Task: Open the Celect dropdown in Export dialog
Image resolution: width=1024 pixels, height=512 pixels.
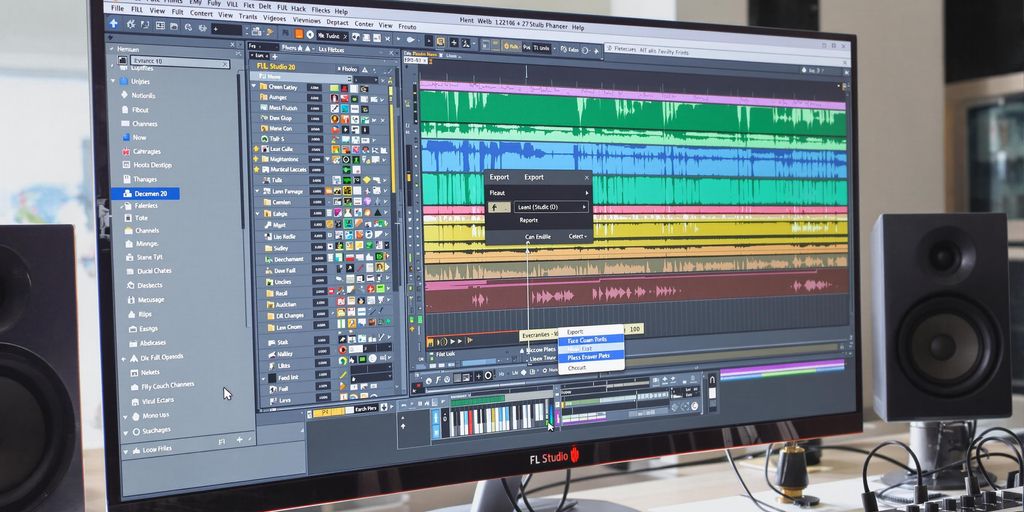Action: click(x=579, y=236)
